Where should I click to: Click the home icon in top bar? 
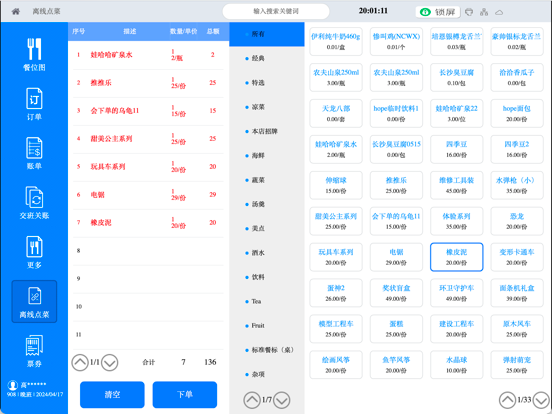pos(15,12)
